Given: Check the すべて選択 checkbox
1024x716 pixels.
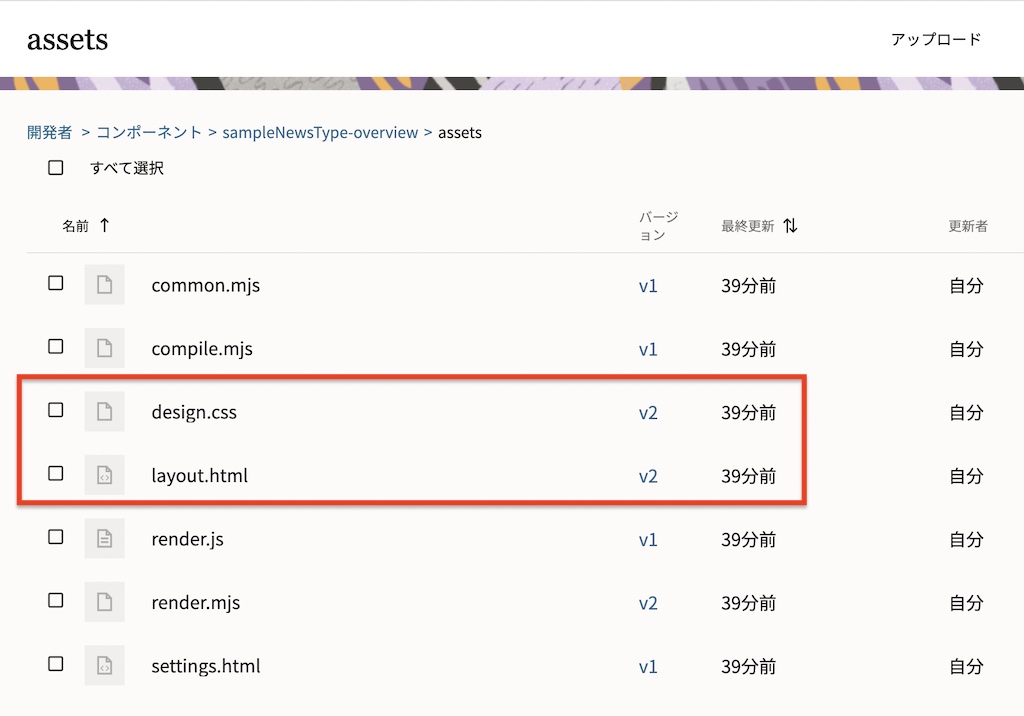Looking at the screenshot, I should point(56,168).
